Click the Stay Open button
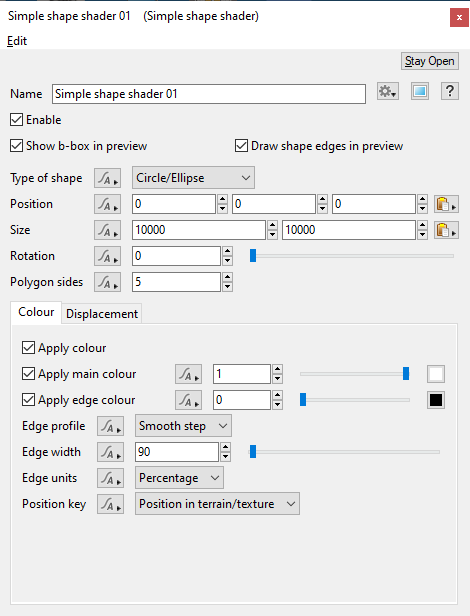The width and height of the screenshot is (470, 616). click(430, 61)
